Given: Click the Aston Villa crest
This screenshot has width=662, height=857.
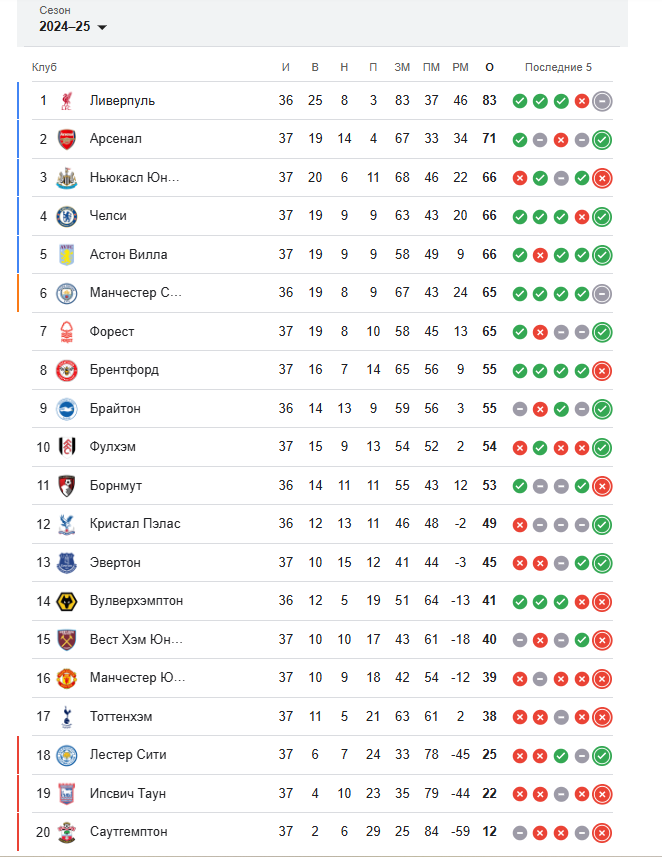Looking at the screenshot, I should [66, 255].
